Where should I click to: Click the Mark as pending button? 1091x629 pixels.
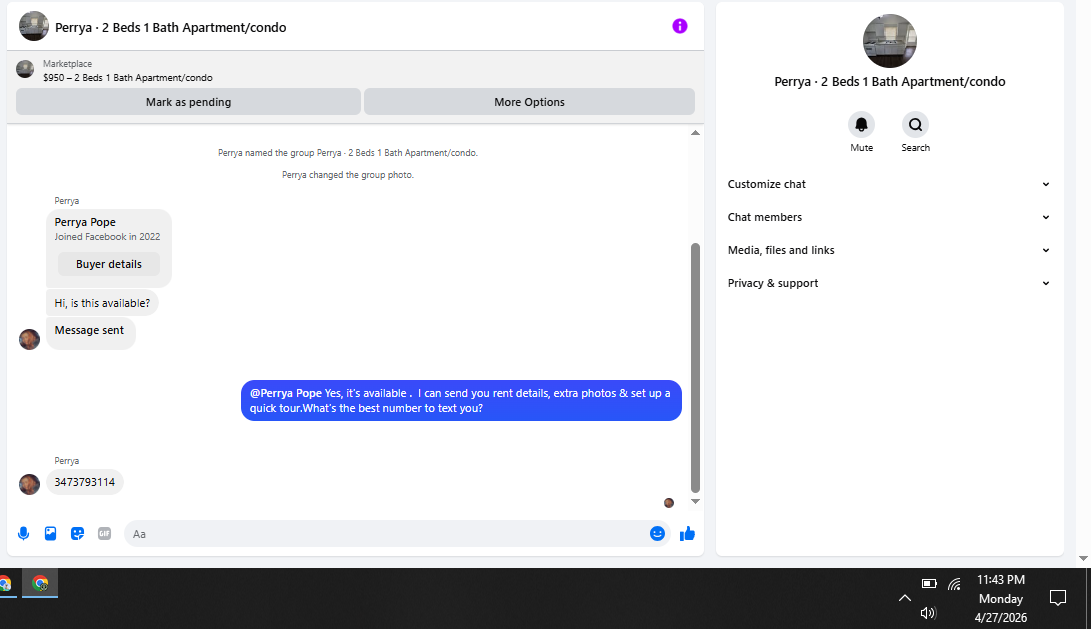pyautogui.click(x=189, y=102)
